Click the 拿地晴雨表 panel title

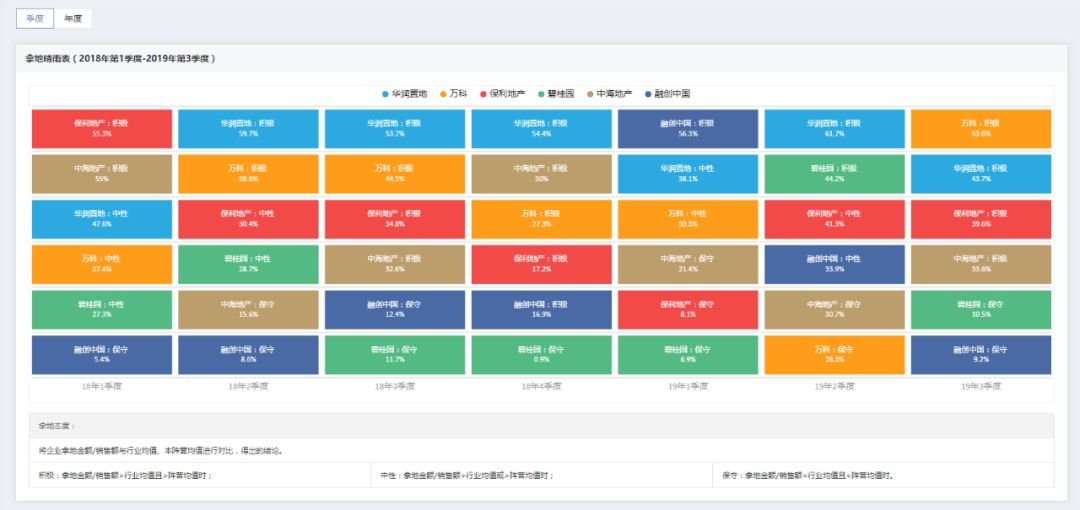121,59
